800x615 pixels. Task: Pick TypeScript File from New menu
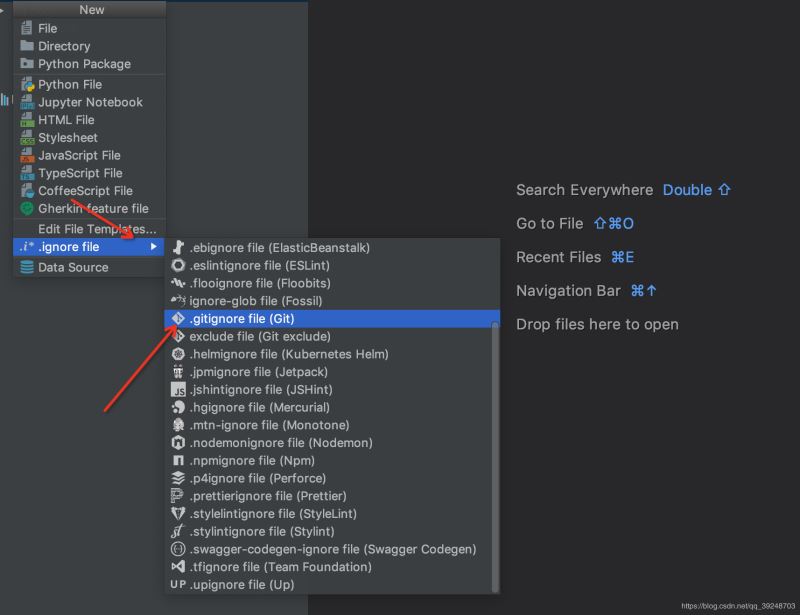(80, 173)
